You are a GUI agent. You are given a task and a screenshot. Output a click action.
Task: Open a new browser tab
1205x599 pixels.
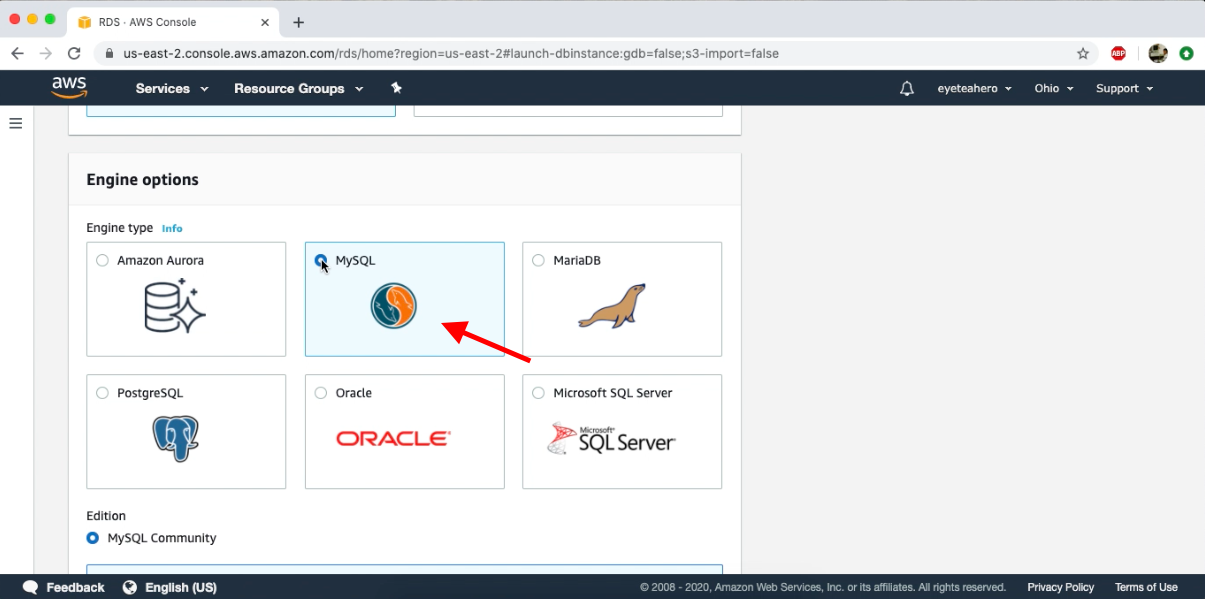tap(298, 22)
